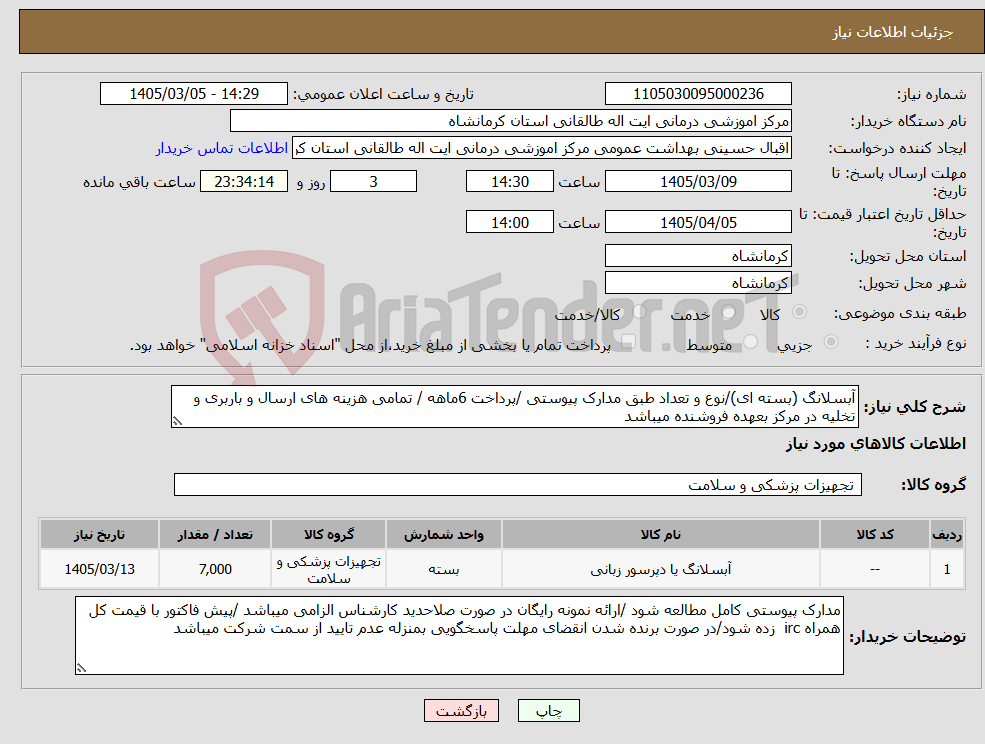
Task: Click the تعداد / مقدار column header
Action: pos(215,534)
